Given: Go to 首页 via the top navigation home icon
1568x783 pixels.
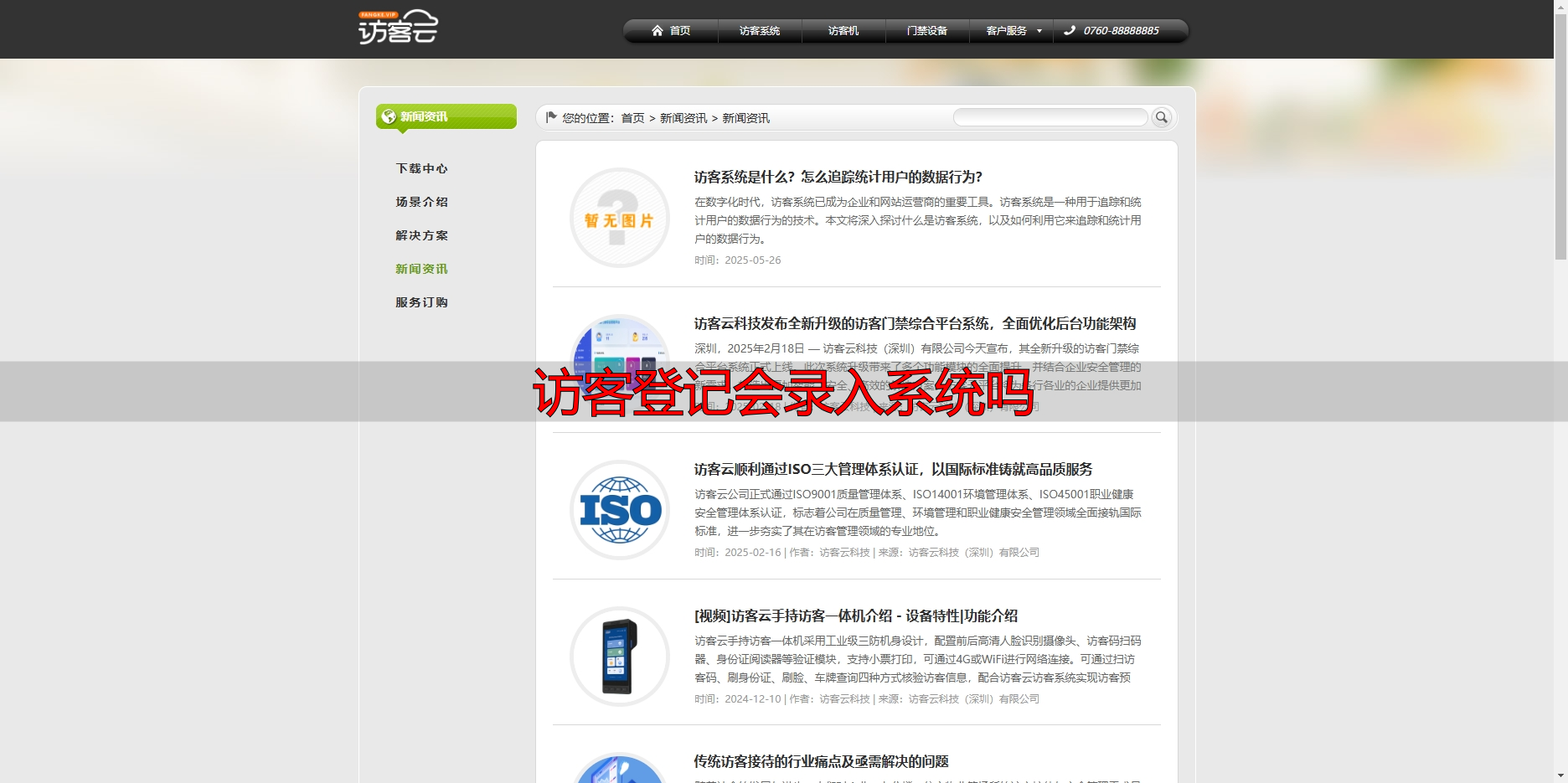Looking at the screenshot, I should [658, 31].
